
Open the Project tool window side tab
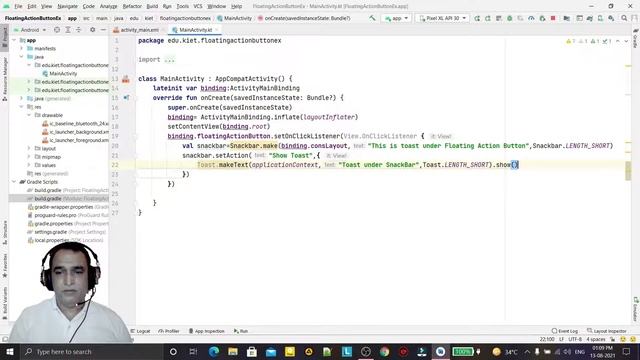(x=5, y=37)
